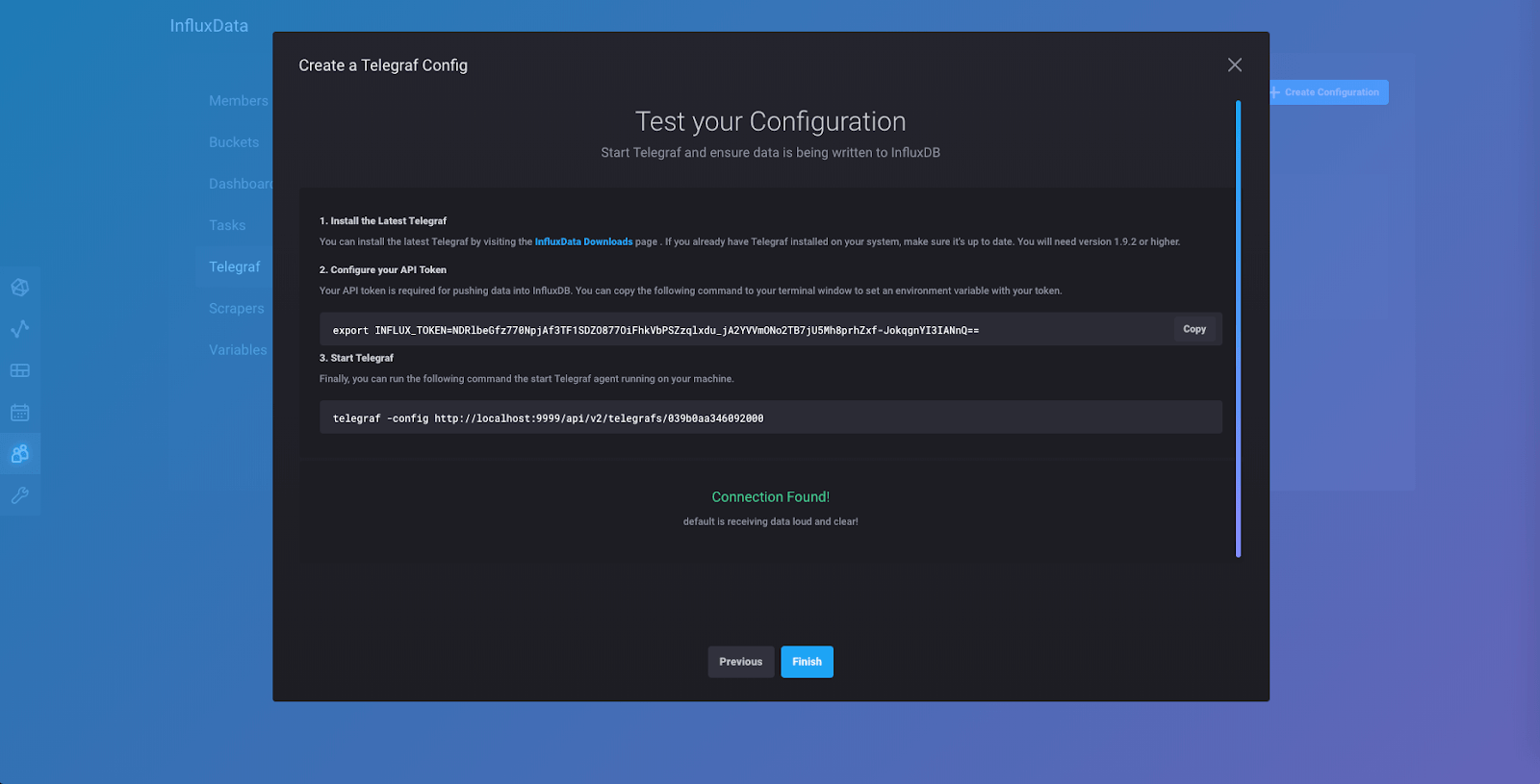Copy the INFLUX_TOKEN export command

point(1193,329)
